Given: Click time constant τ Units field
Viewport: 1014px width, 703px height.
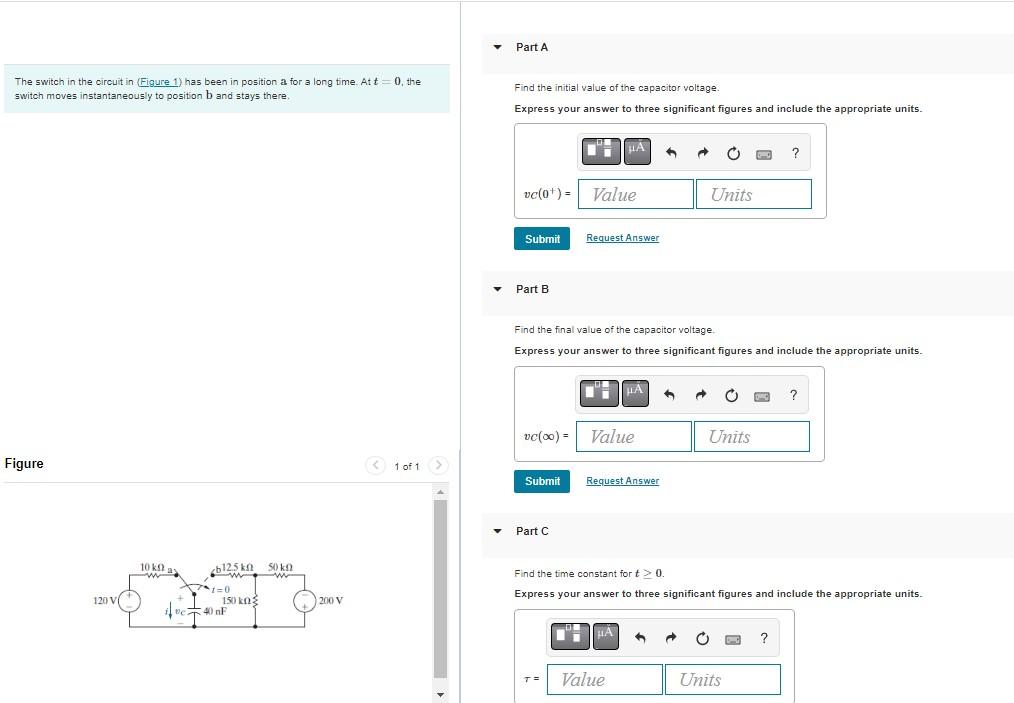Looking at the screenshot, I should [723, 679].
